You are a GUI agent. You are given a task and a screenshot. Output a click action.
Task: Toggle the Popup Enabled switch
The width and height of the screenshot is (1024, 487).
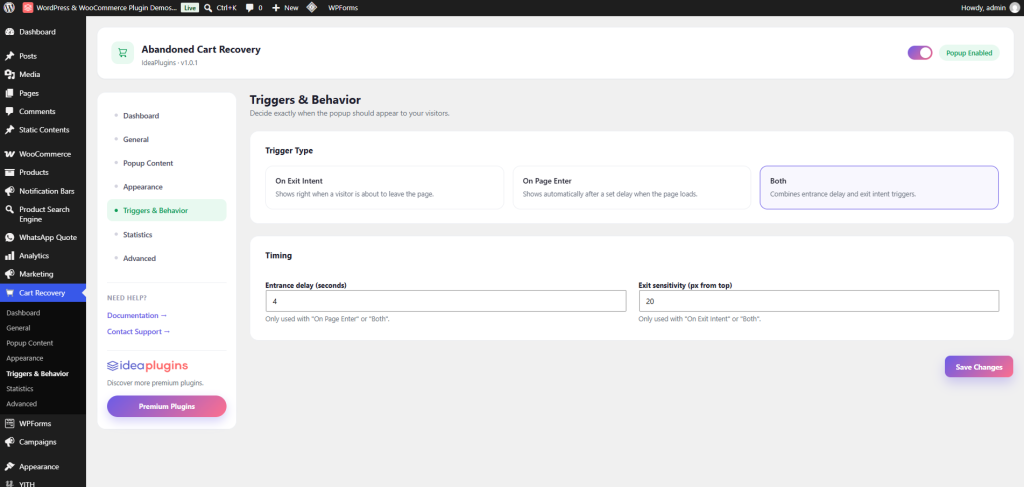click(920, 53)
